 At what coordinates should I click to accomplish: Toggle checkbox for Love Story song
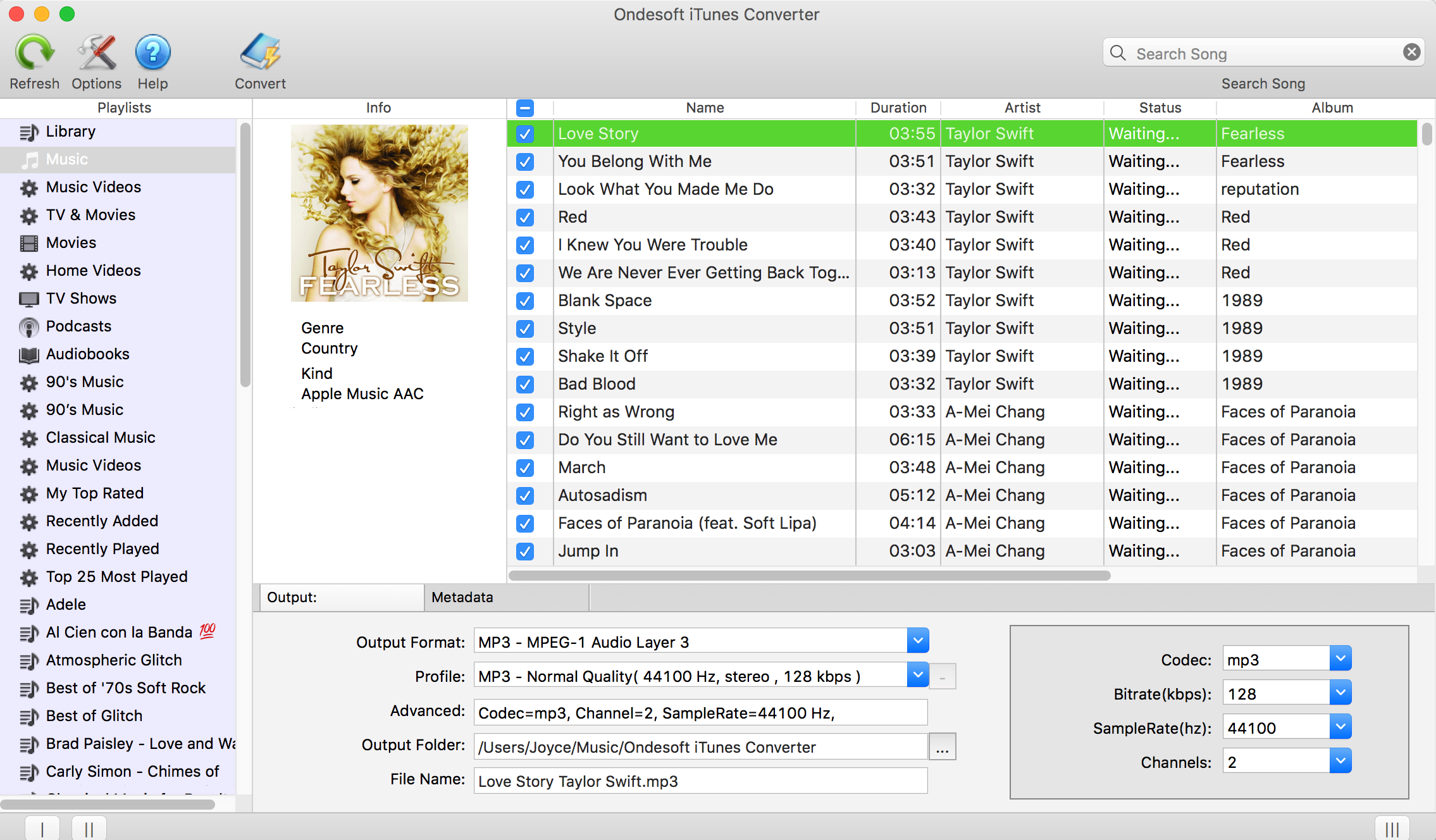[525, 132]
